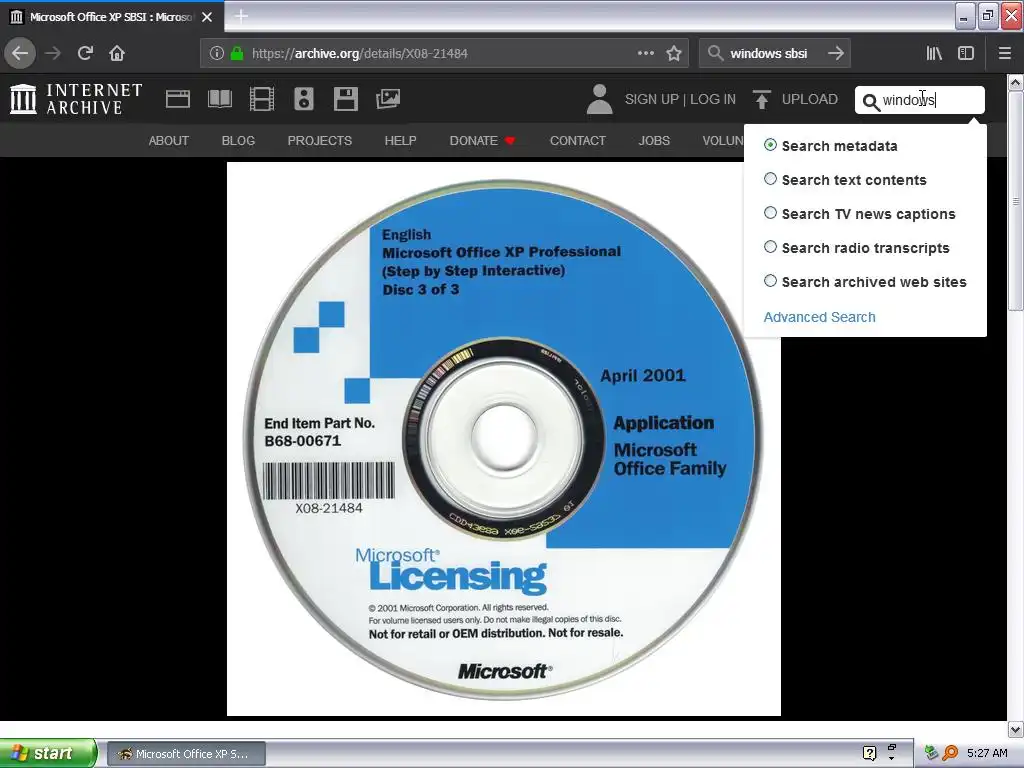Screen dimensions: 1024x768
Task: Click the vertical scrollbar thumb
Action: 1016,201
